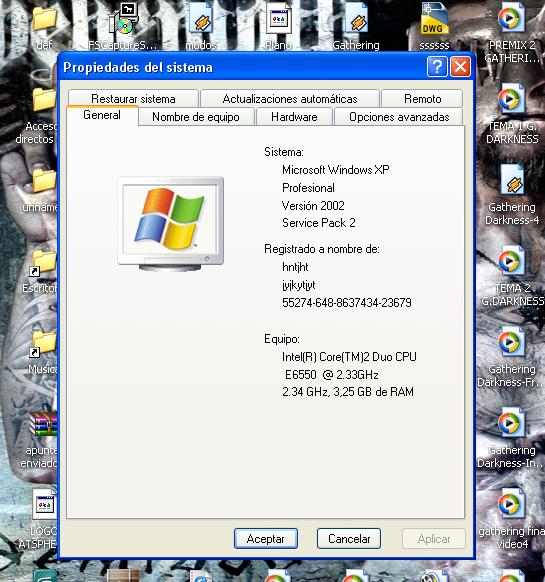This screenshot has height=582, width=545.
Task: Click the Registrado a nombre de label
Action: (322, 249)
